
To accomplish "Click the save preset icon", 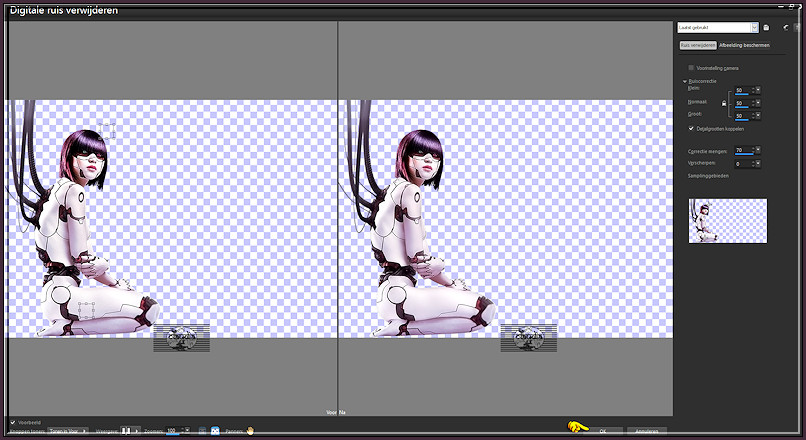I will coord(766,28).
